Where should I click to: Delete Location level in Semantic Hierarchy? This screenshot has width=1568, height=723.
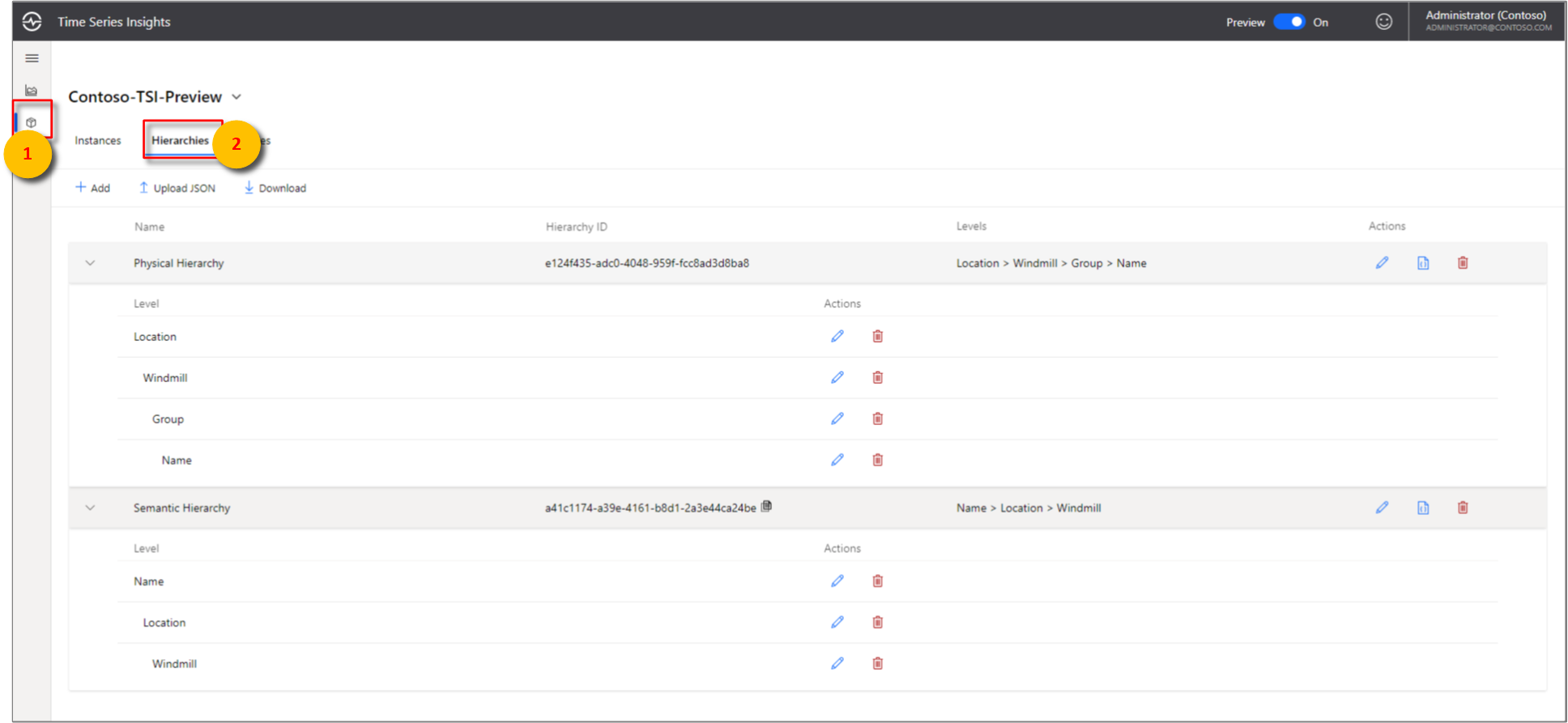[x=878, y=623]
